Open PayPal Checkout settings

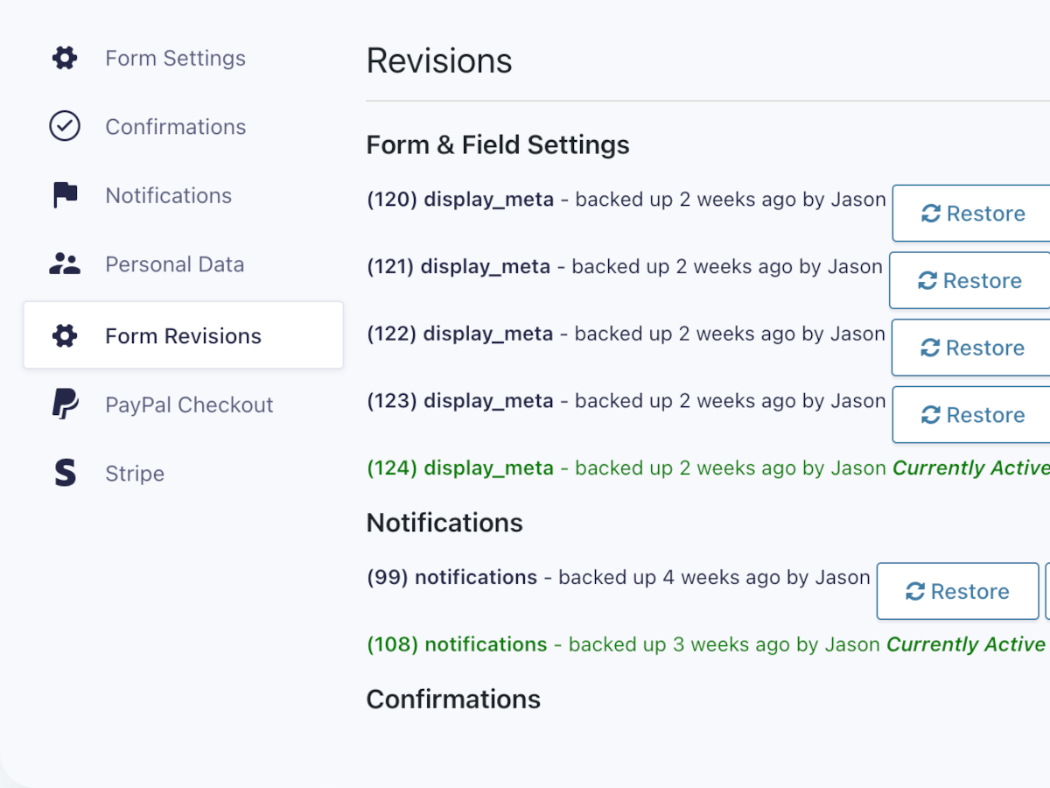(189, 405)
